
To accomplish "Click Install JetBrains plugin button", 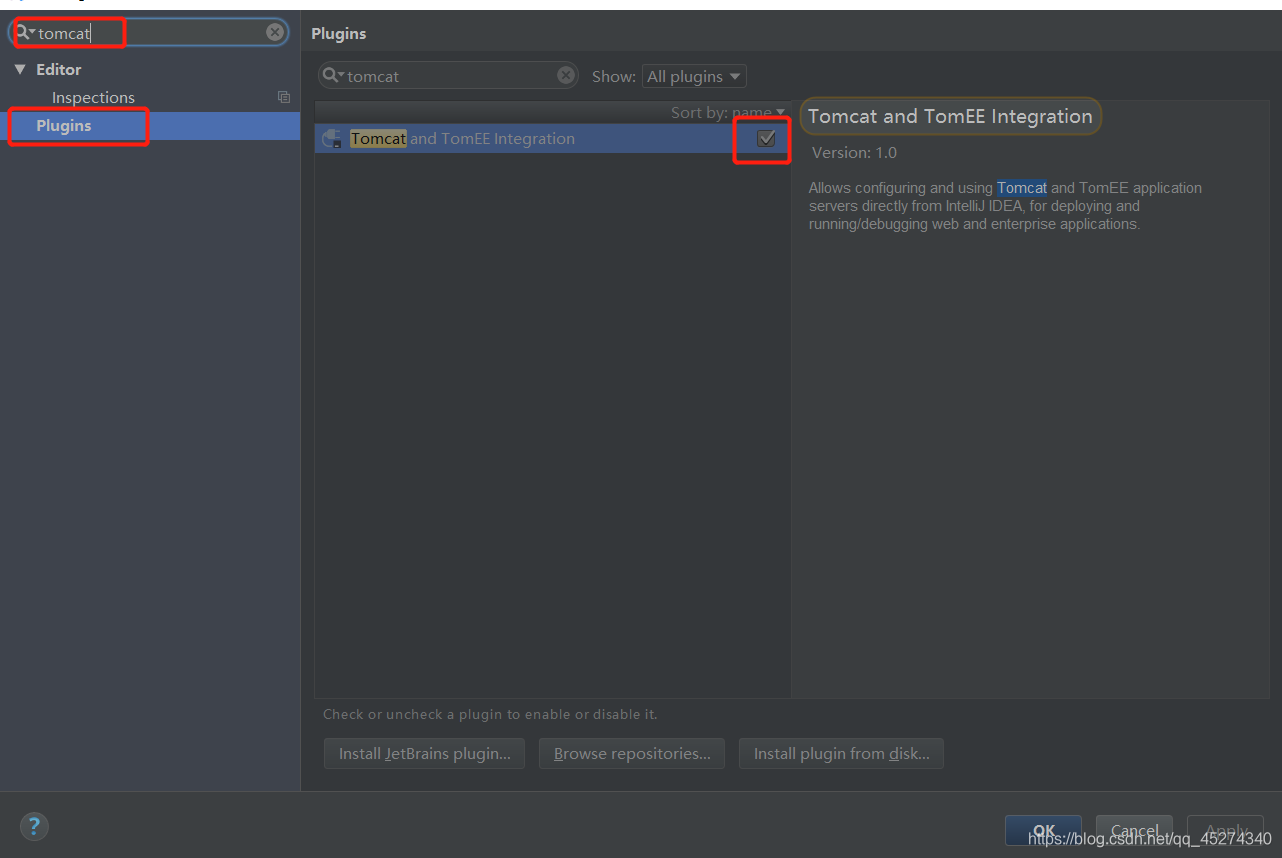I will pyautogui.click(x=424, y=753).
